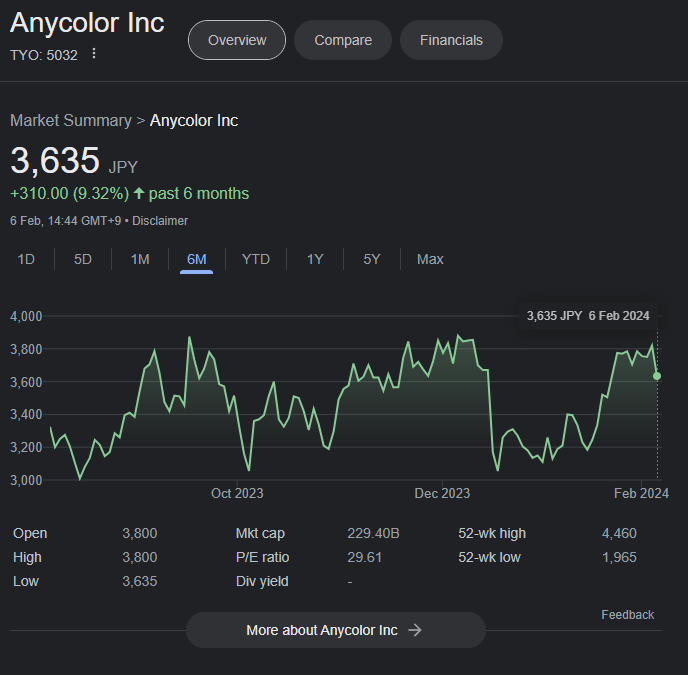Click the Mkt cap value 229.40B
This screenshot has height=675, width=688.
click(373, 533)
